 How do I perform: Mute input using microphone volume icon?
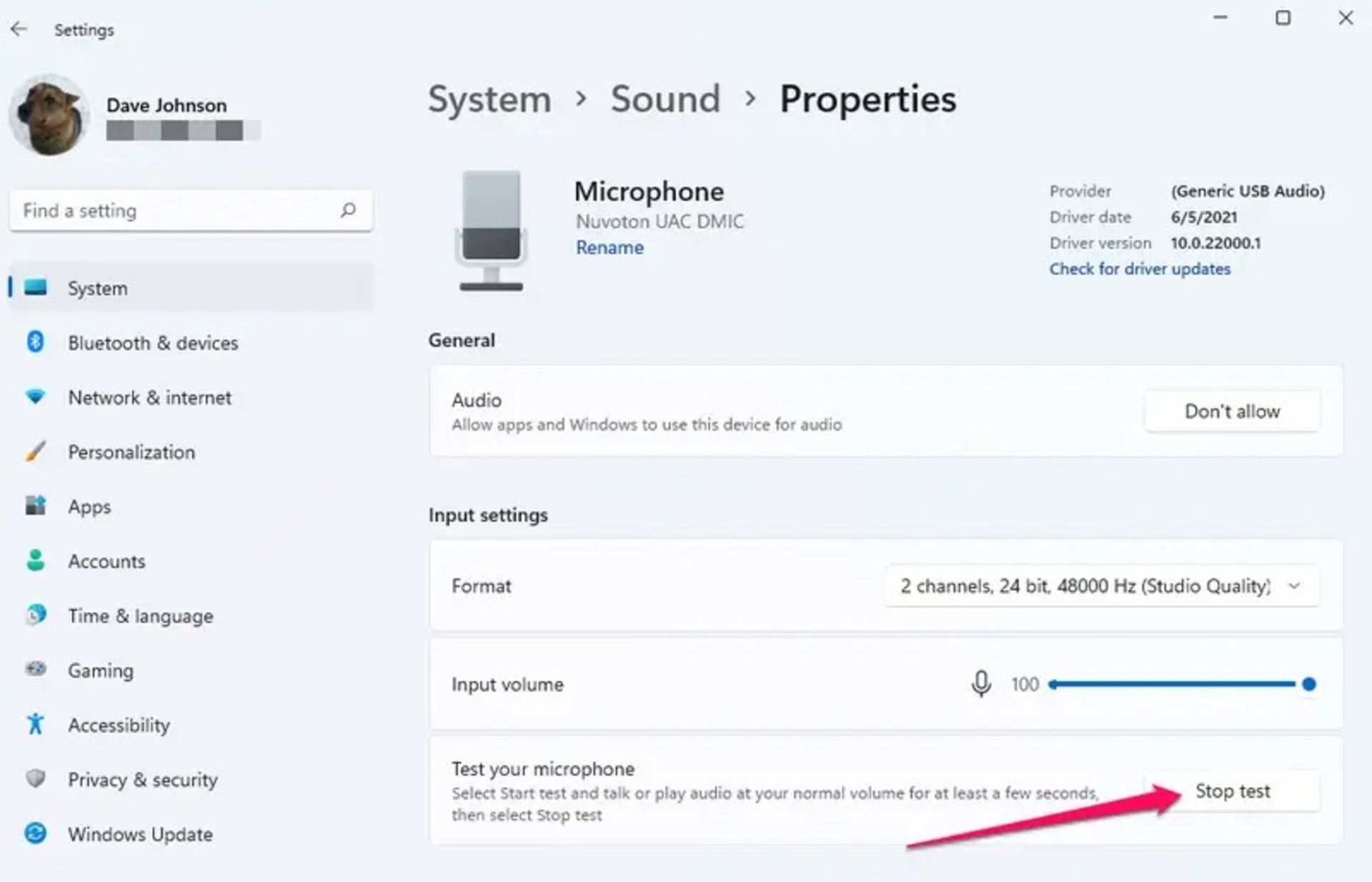point(981,684)
